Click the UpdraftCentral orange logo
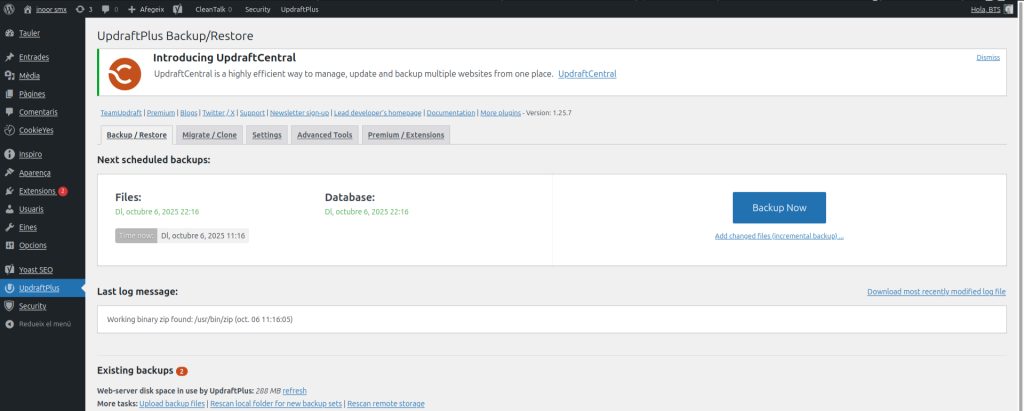 tap(125, 74)
